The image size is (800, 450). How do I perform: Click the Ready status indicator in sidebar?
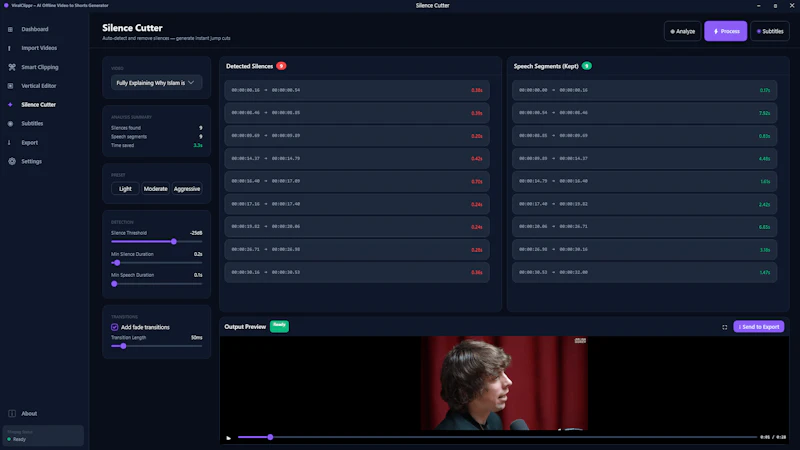tap(16, 439)
